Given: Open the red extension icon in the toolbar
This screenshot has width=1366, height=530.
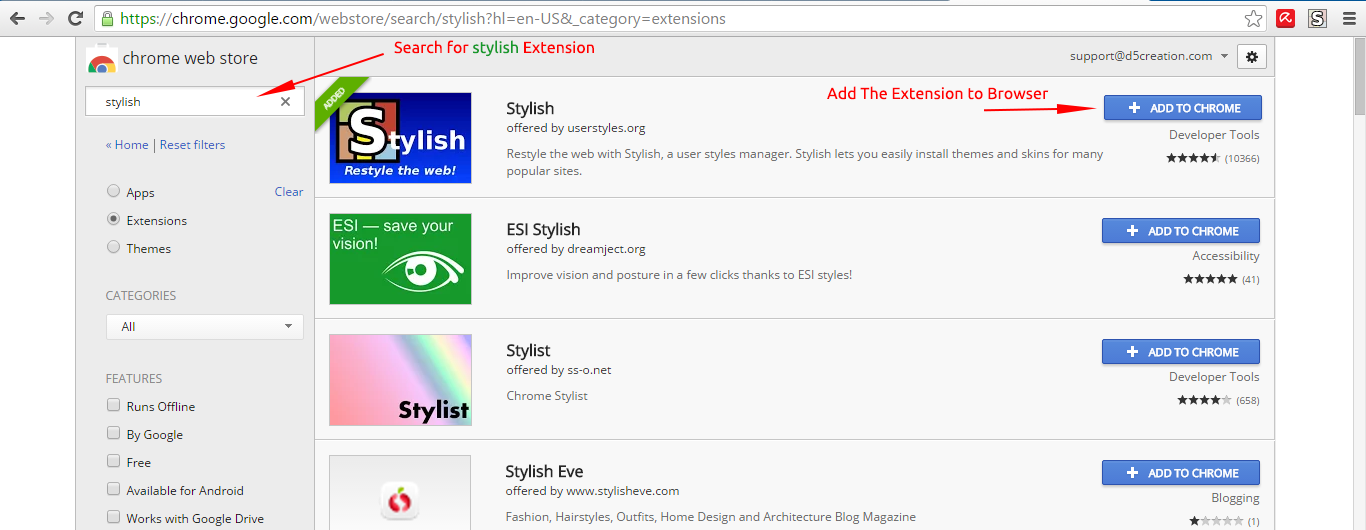Looking at the screenshot, I should (1286, 18).
